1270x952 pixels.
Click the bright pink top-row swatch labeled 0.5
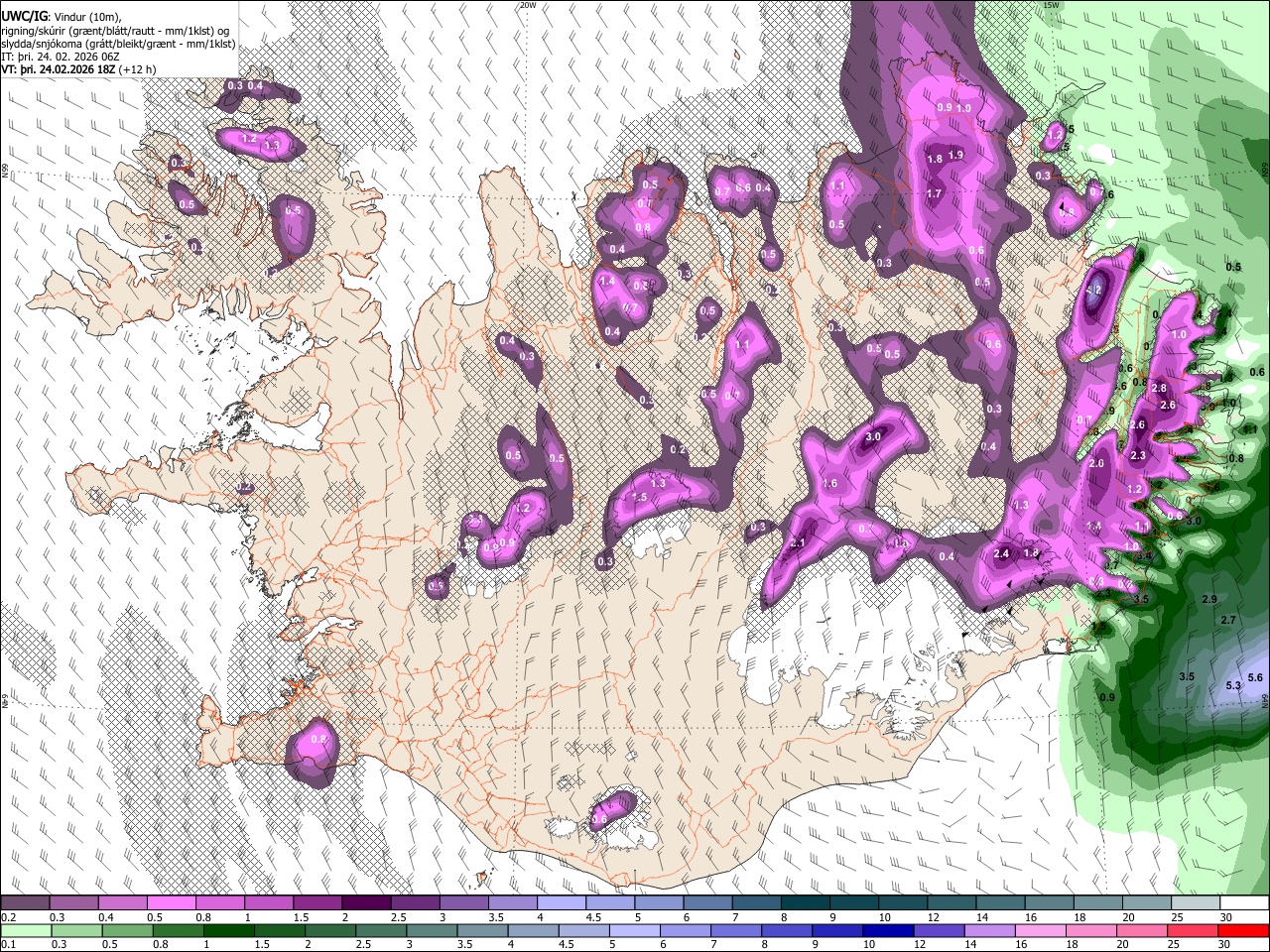pos(171,903)
